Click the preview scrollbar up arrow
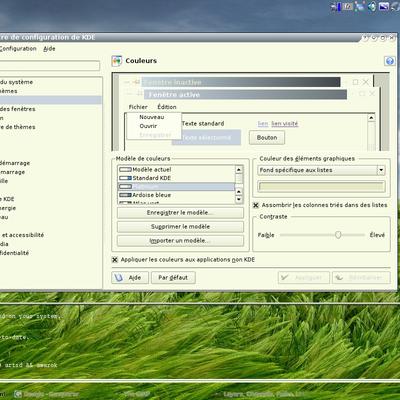The height and width of the screenshot is (400, 400). (x=371, y=118)
